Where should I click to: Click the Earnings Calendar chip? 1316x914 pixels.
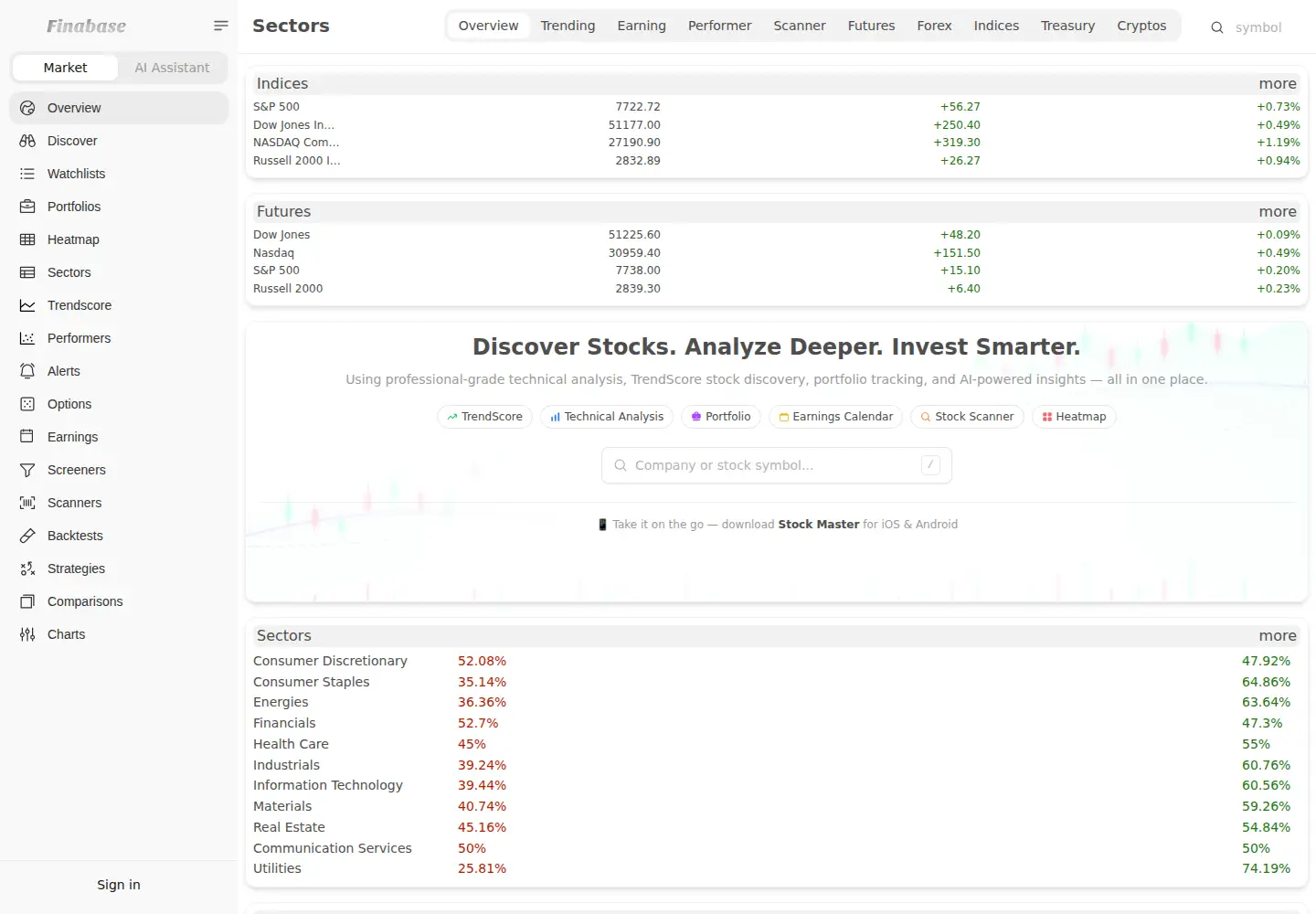click(x=835, y=417)
